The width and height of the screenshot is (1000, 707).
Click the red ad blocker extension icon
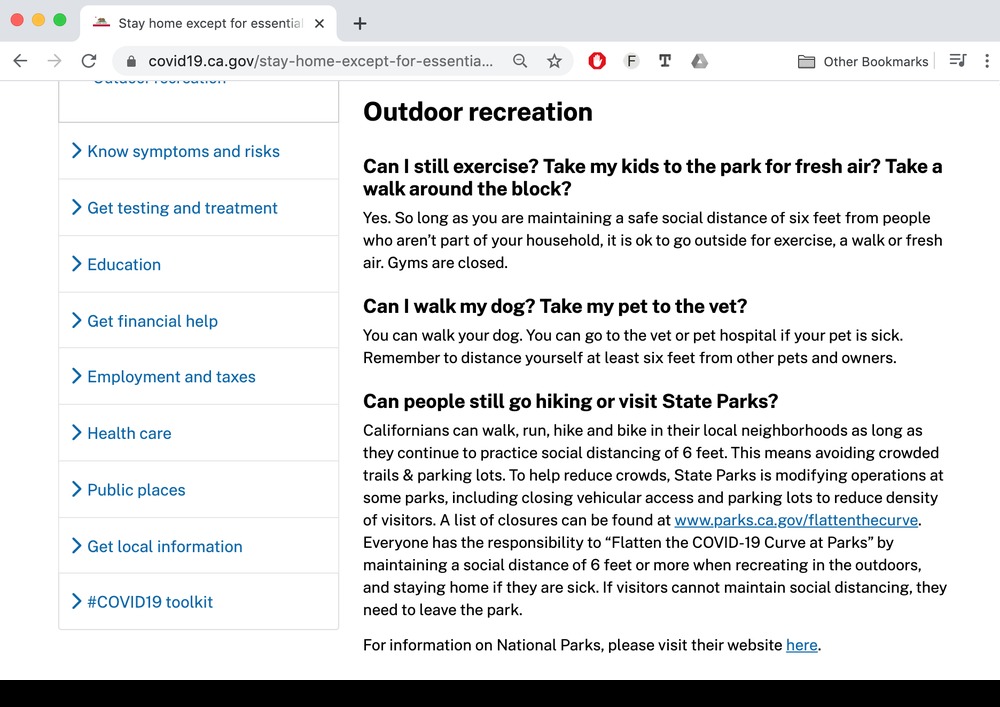597,61
